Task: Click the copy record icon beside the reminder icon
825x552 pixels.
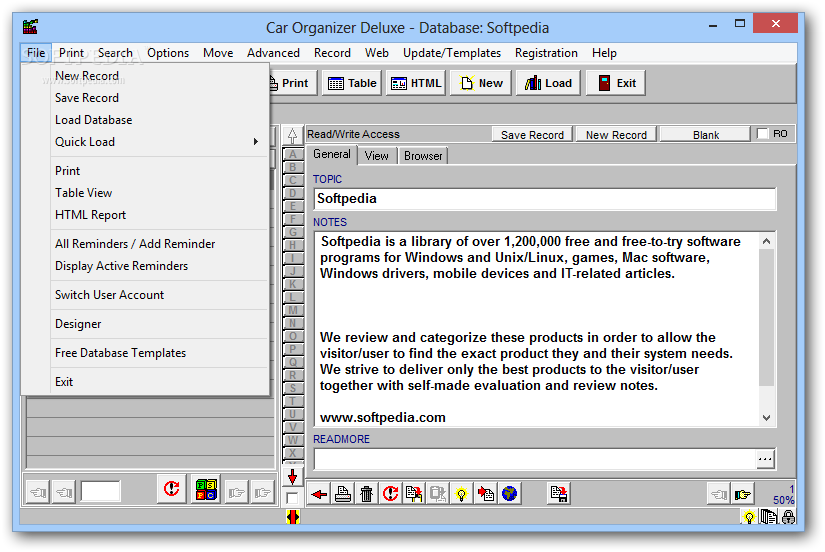Action: (414, 494)
